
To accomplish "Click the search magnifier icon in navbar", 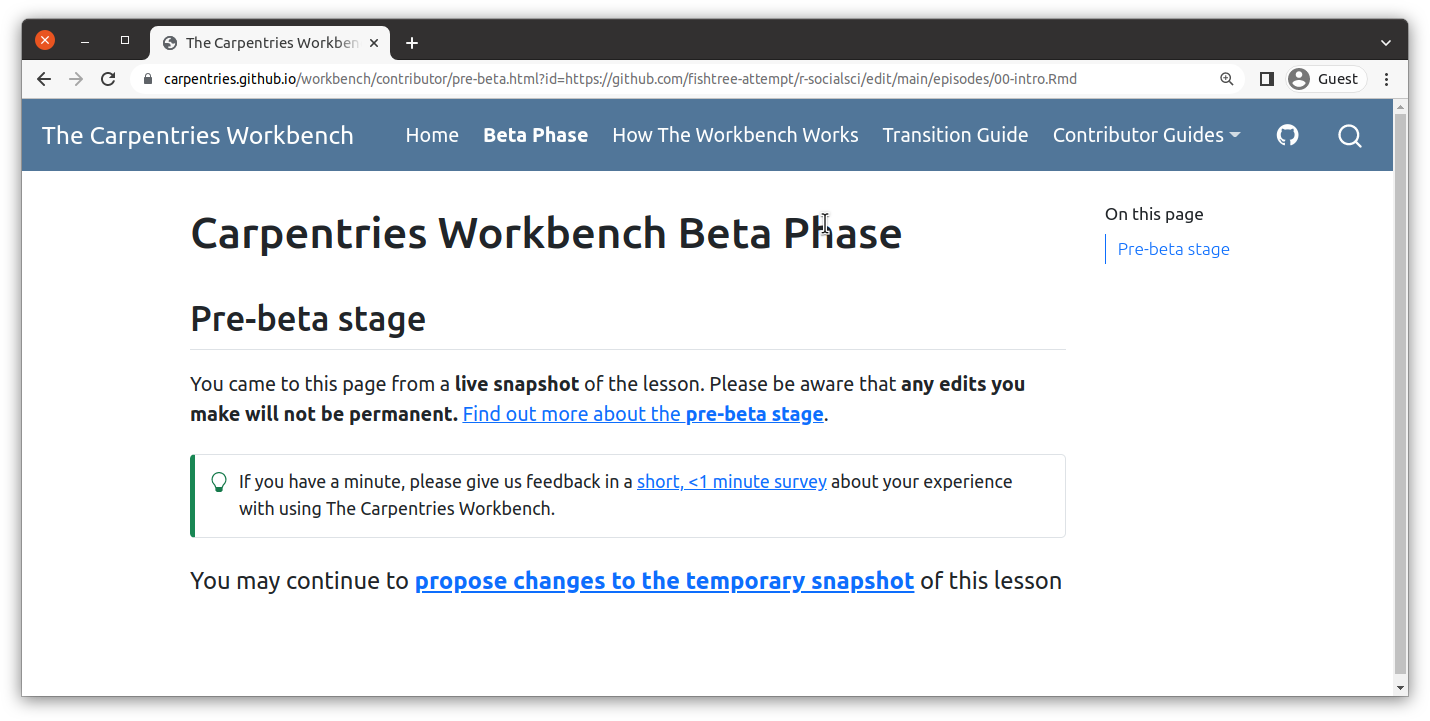I will [1349, 136].
